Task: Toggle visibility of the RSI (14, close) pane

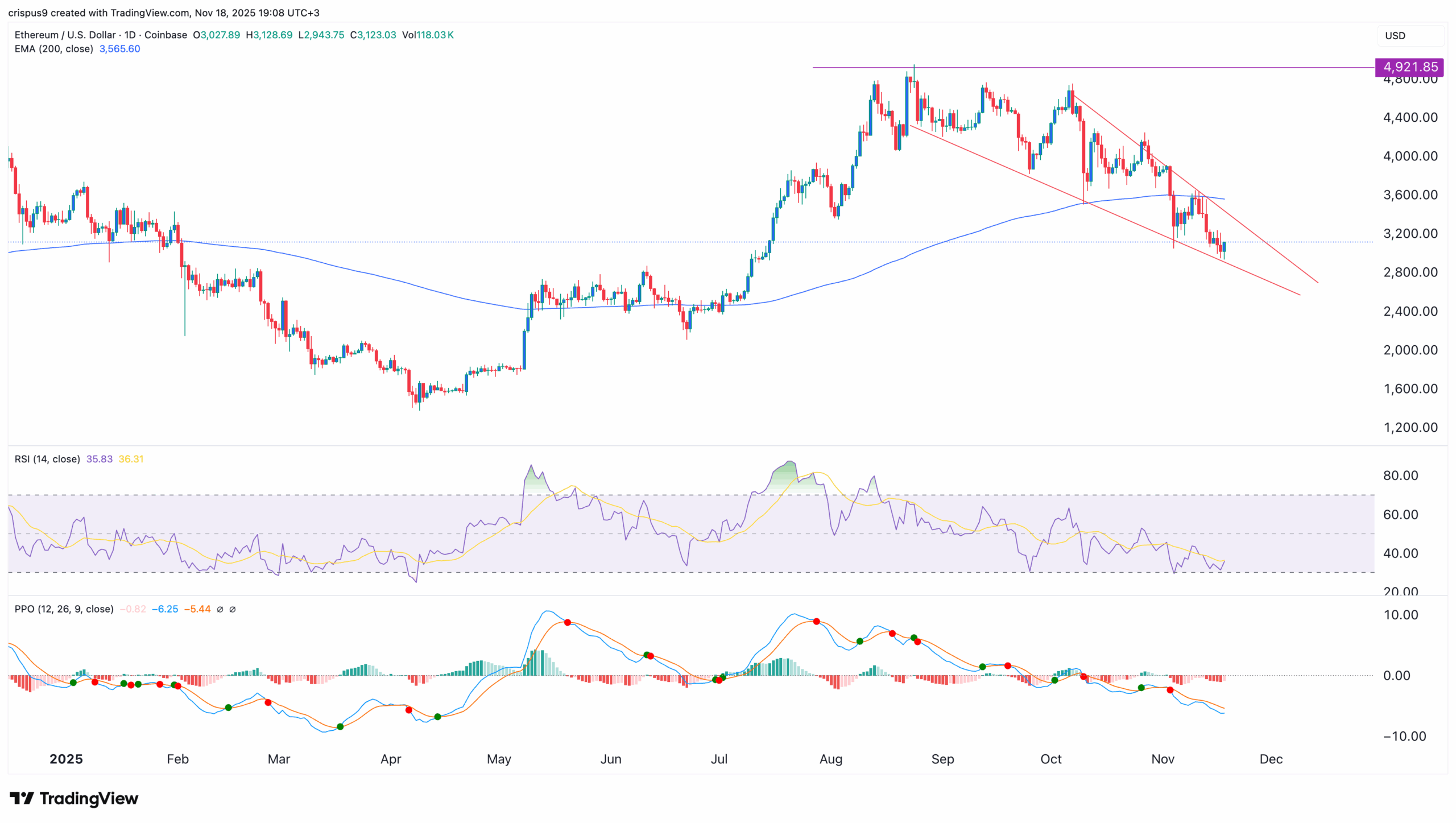Action: [x=47, y=459]
